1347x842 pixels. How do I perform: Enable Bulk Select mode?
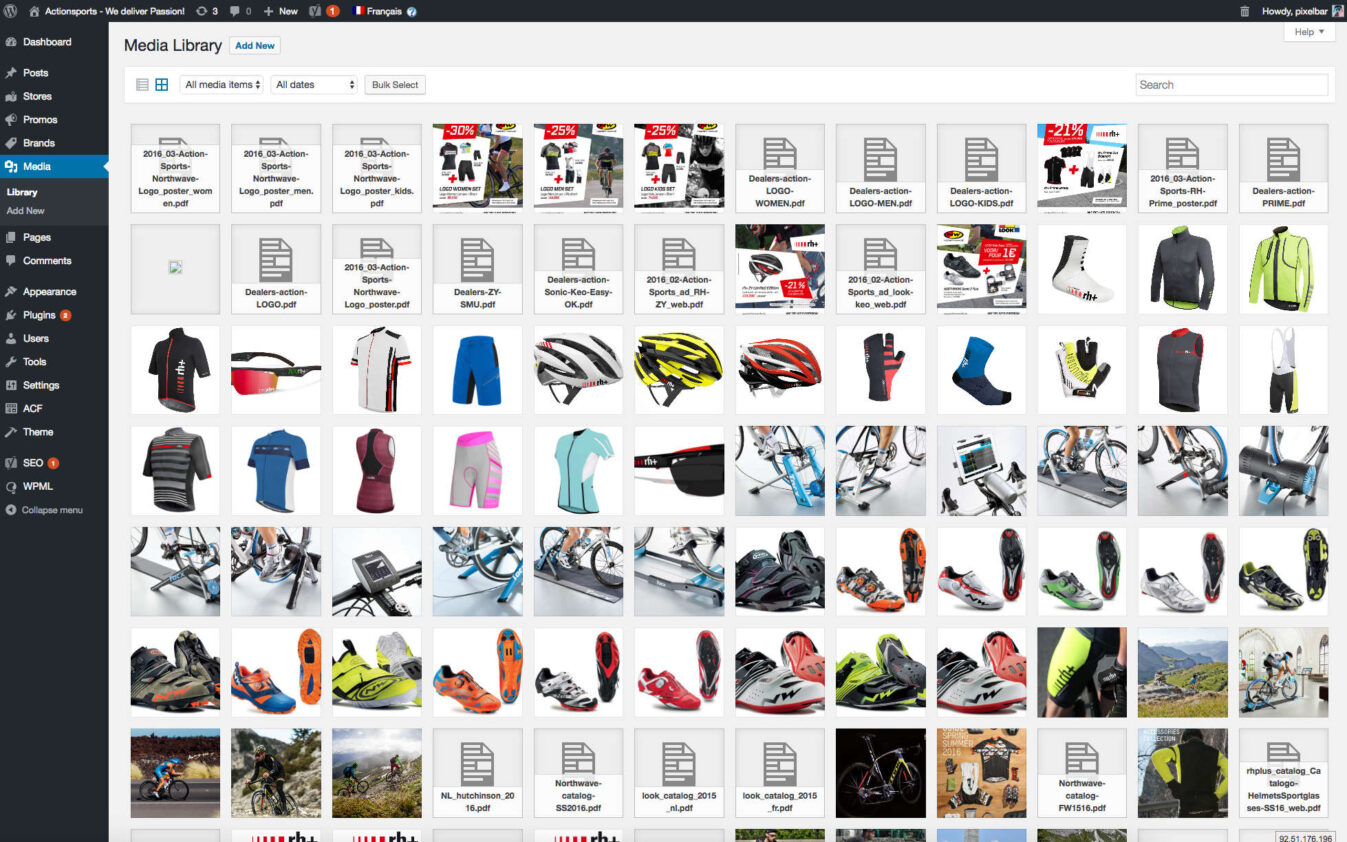[394, 84]
